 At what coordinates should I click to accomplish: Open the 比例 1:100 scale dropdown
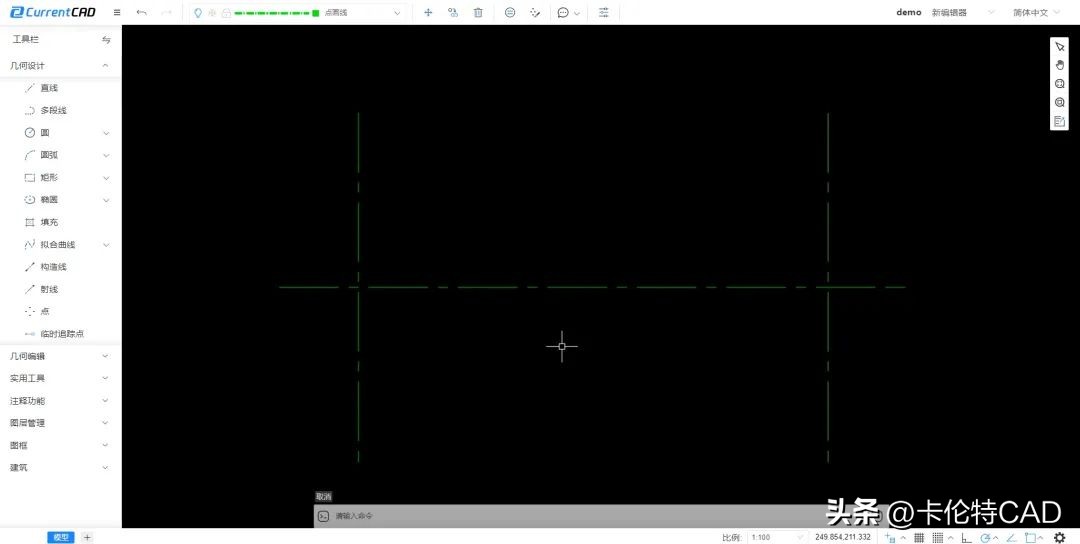[x=777, y=537]
